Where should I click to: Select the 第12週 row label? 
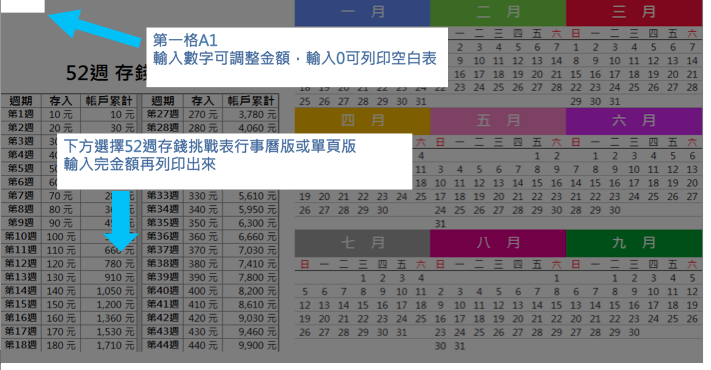[21, 264]
